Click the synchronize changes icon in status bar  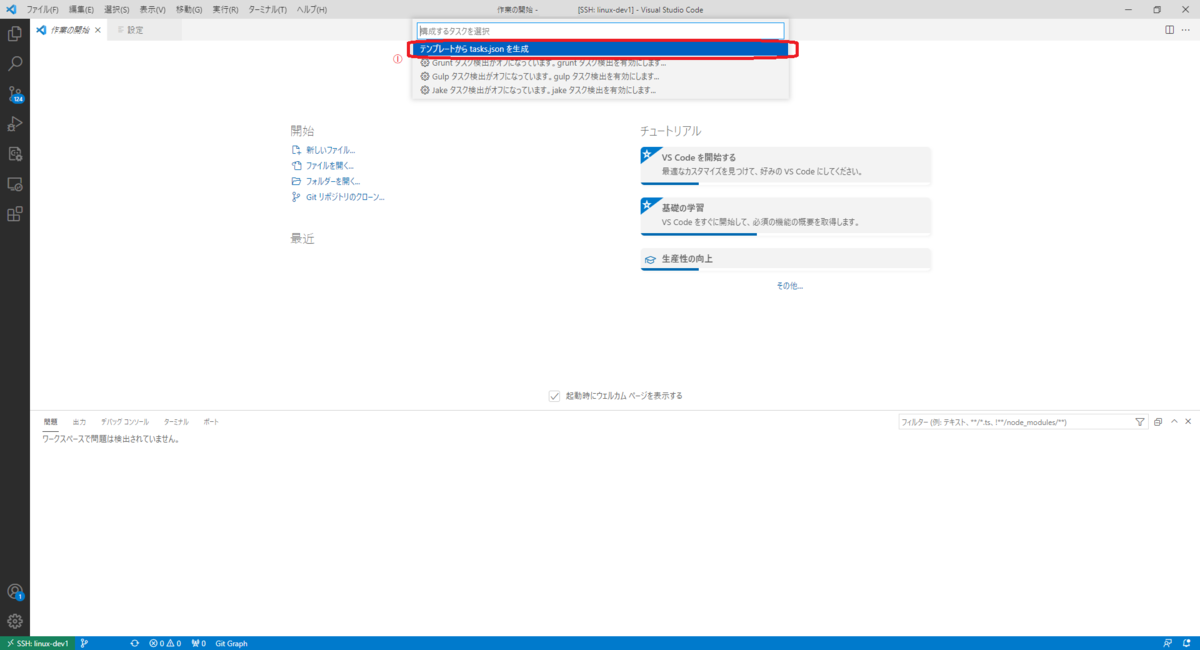[134, 643]
